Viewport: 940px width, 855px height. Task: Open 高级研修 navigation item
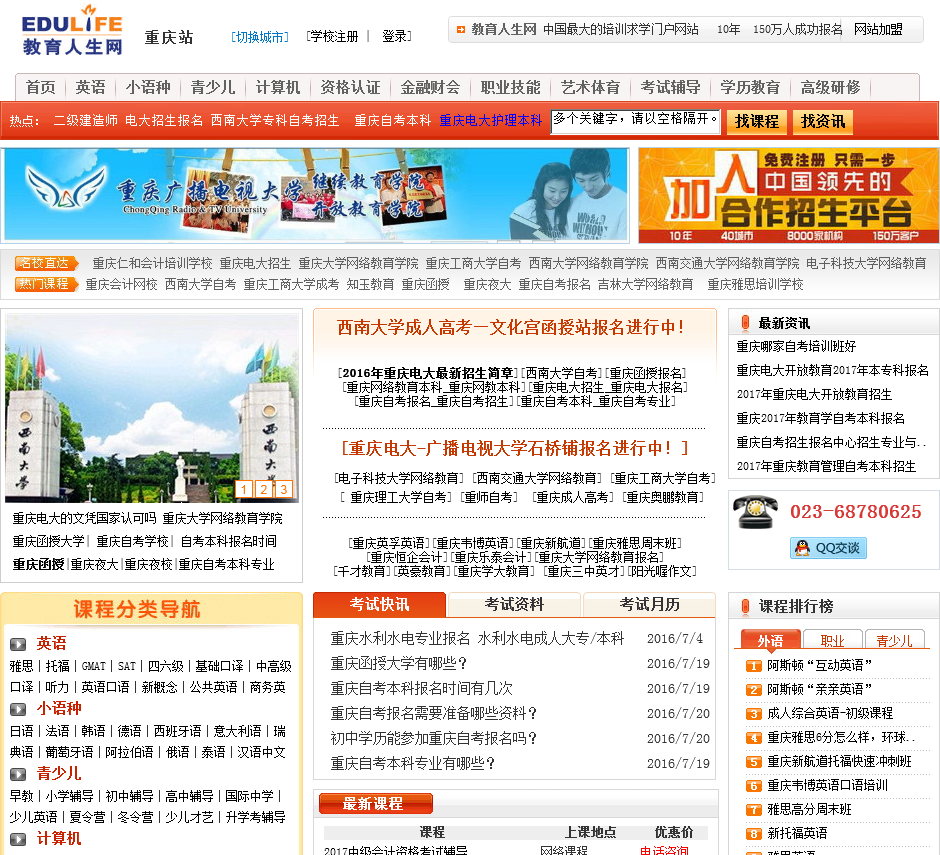830,88
